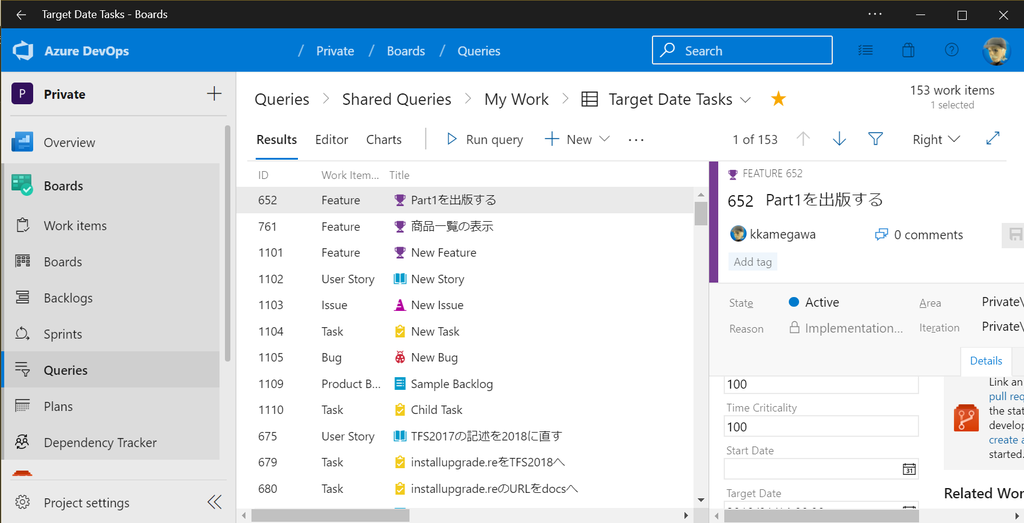This screenshot has width=1024, height=523.
Task: Go to previous work item with up arrow
Action: 803,138
